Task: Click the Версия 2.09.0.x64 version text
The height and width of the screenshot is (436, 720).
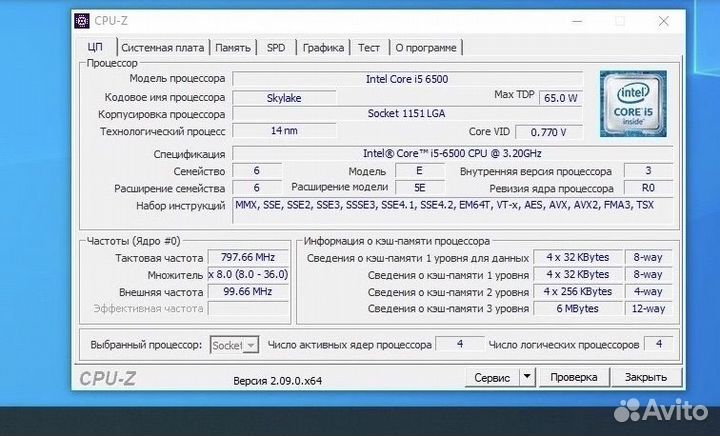Action: coord(277,381)
